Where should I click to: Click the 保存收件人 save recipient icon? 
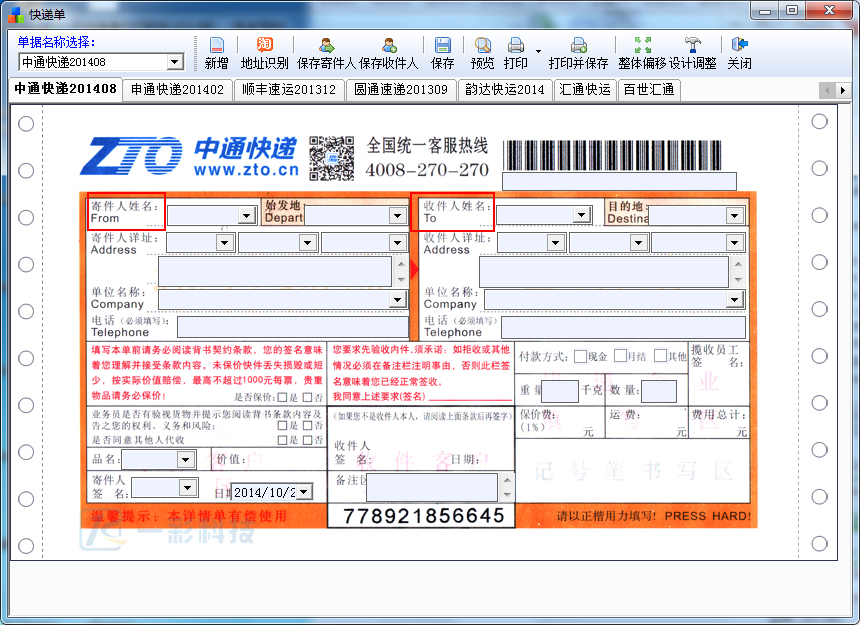point(389,54)
